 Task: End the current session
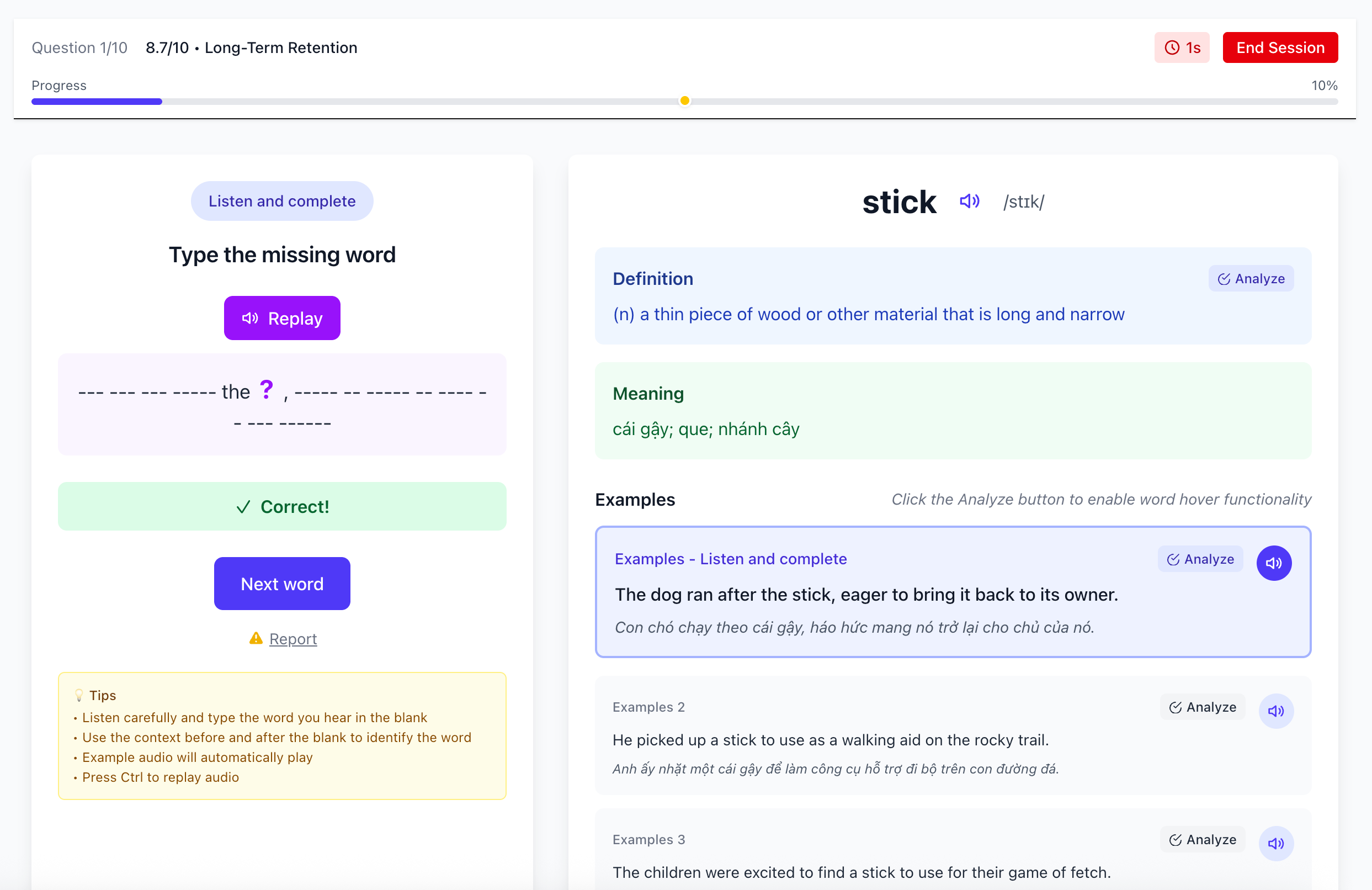[x=1280, y=48]
